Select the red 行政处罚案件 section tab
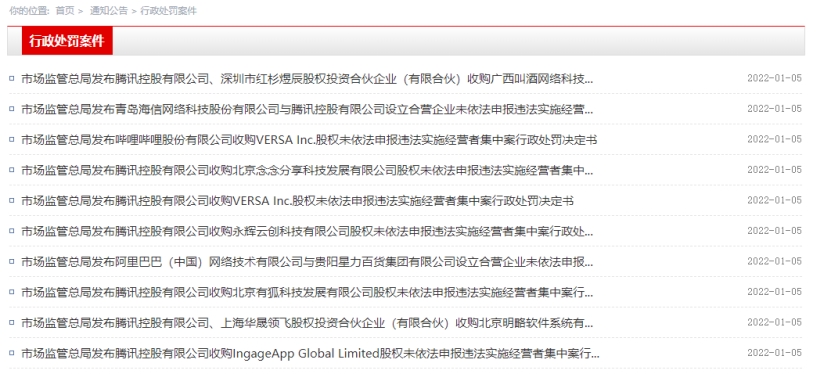Image resolution: width=831 pixels, height=374 pixels. tap(67, 41)
